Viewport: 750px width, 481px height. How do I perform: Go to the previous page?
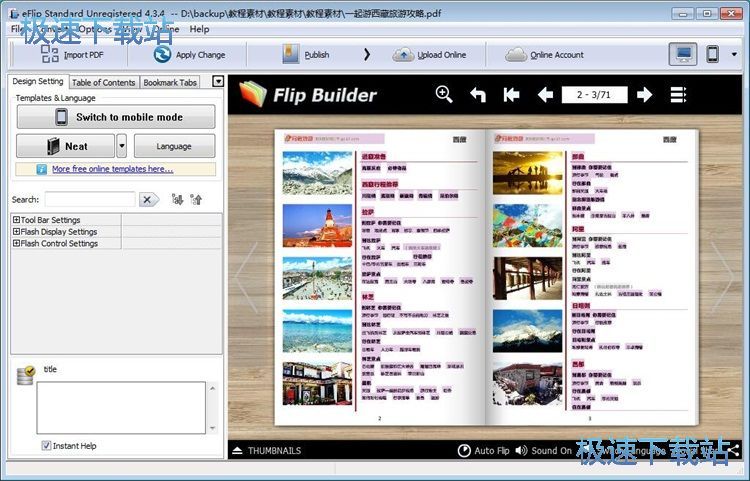[545, 95]
